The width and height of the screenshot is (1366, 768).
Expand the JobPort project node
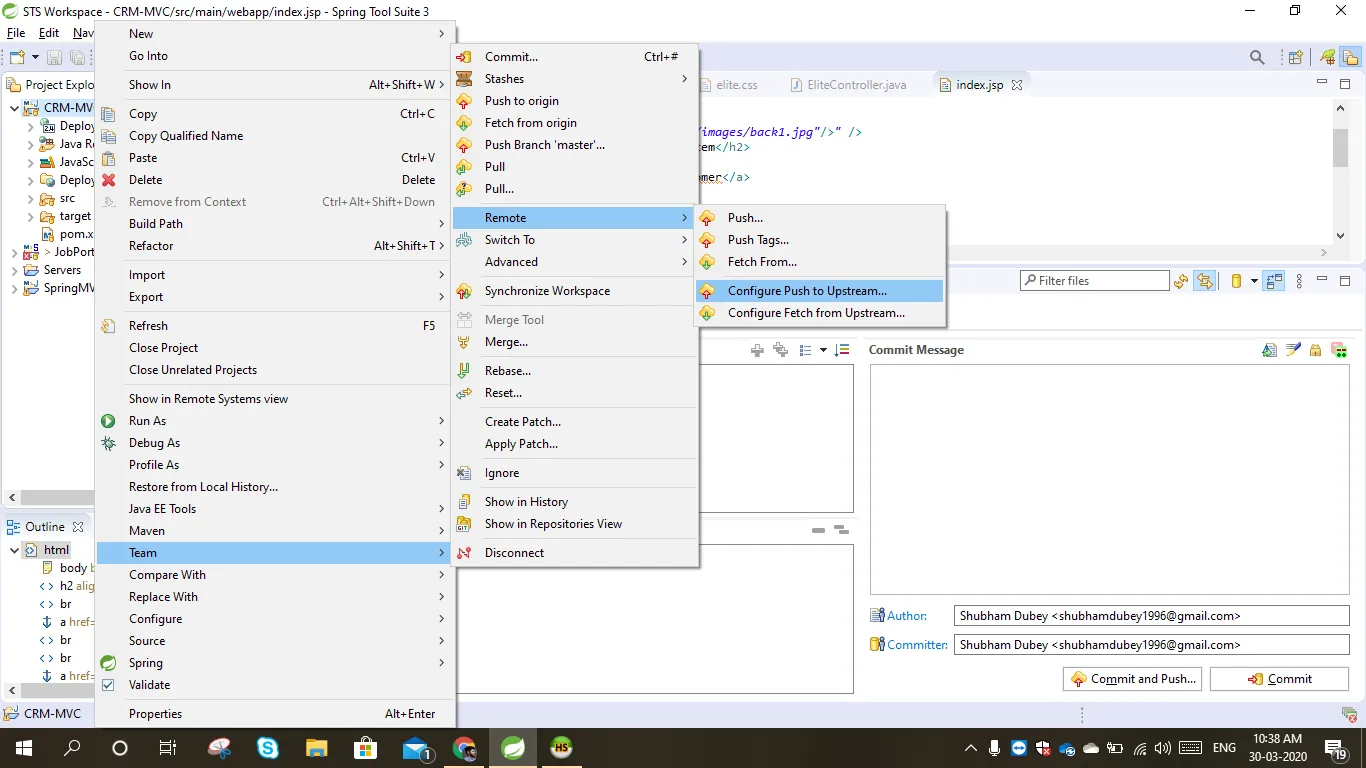tap(14, 252)
